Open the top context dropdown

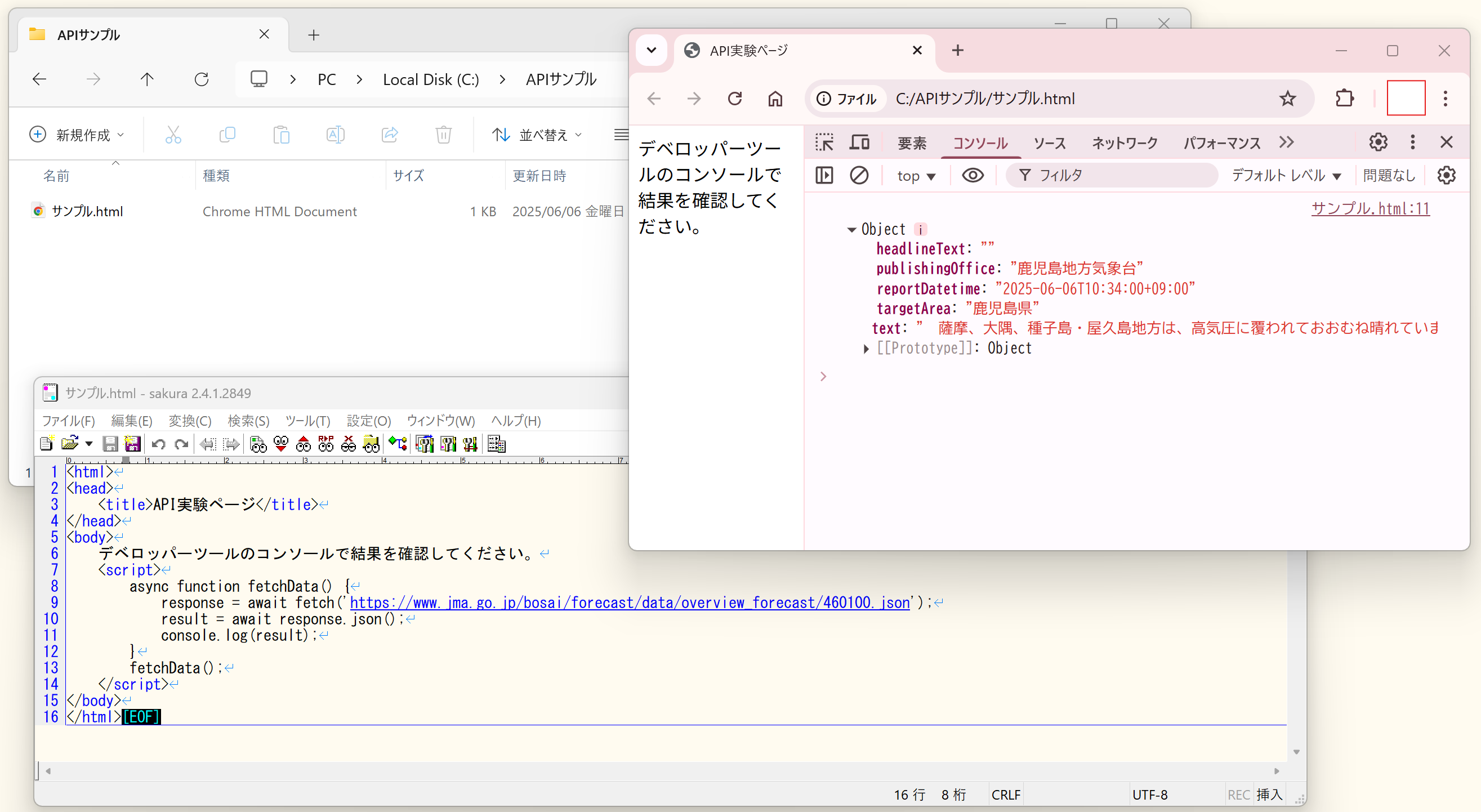pos(916,176)
